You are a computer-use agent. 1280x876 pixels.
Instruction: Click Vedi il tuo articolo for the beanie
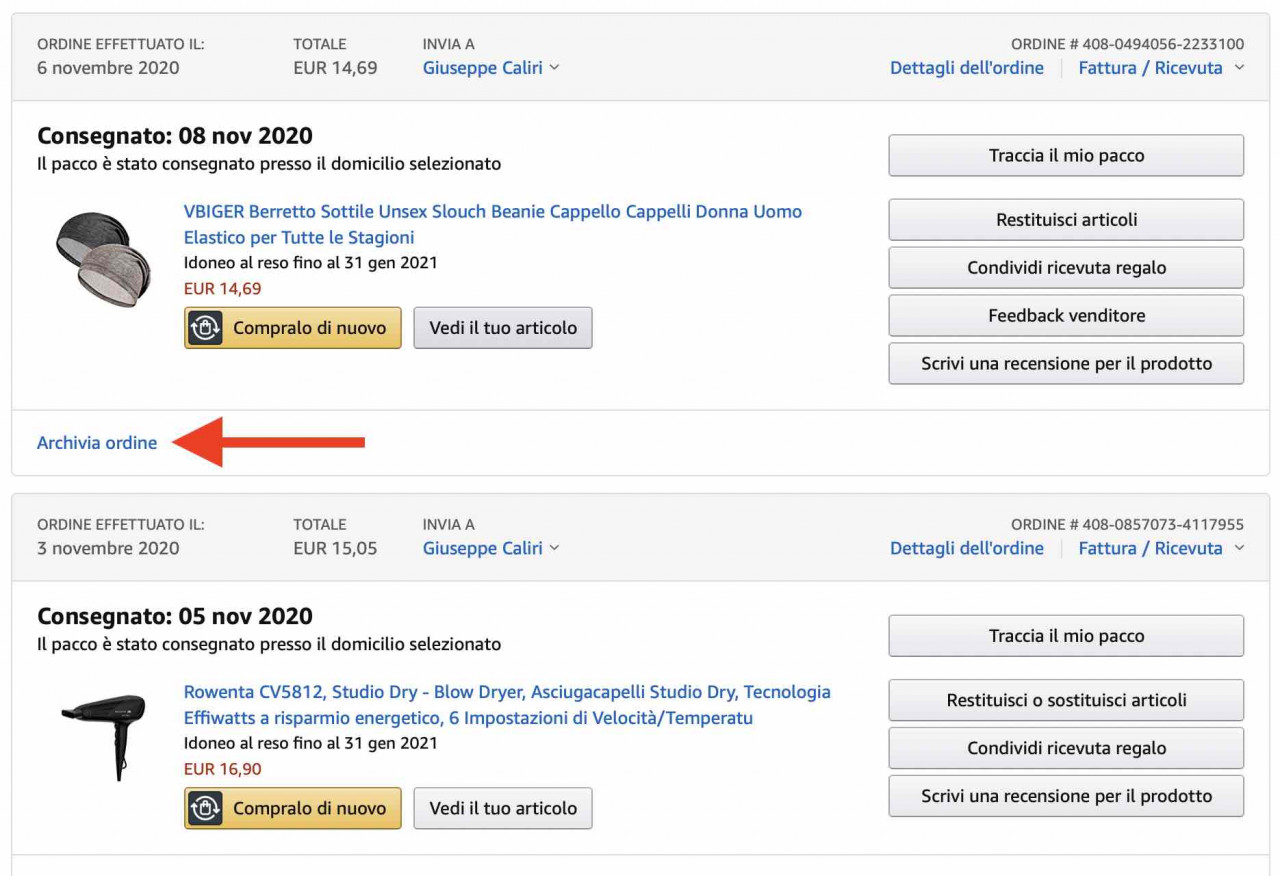tap(503, 328)
